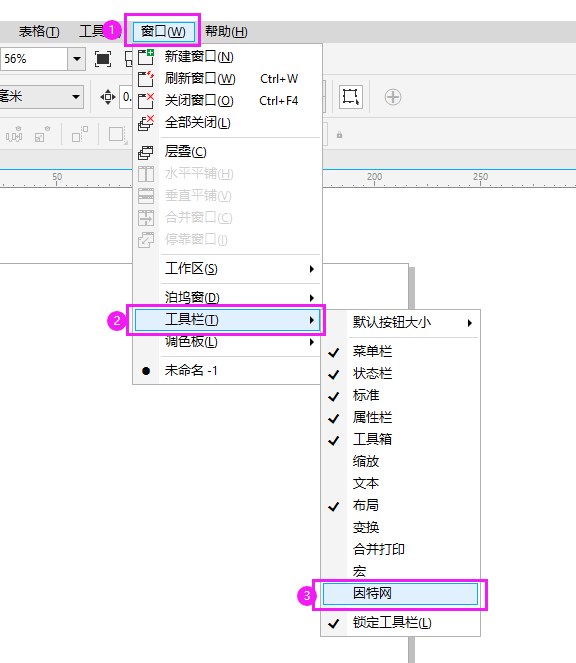The image size is (576, 663).
Task: Expand the 调色板(L) submenu
Action: 228,342
